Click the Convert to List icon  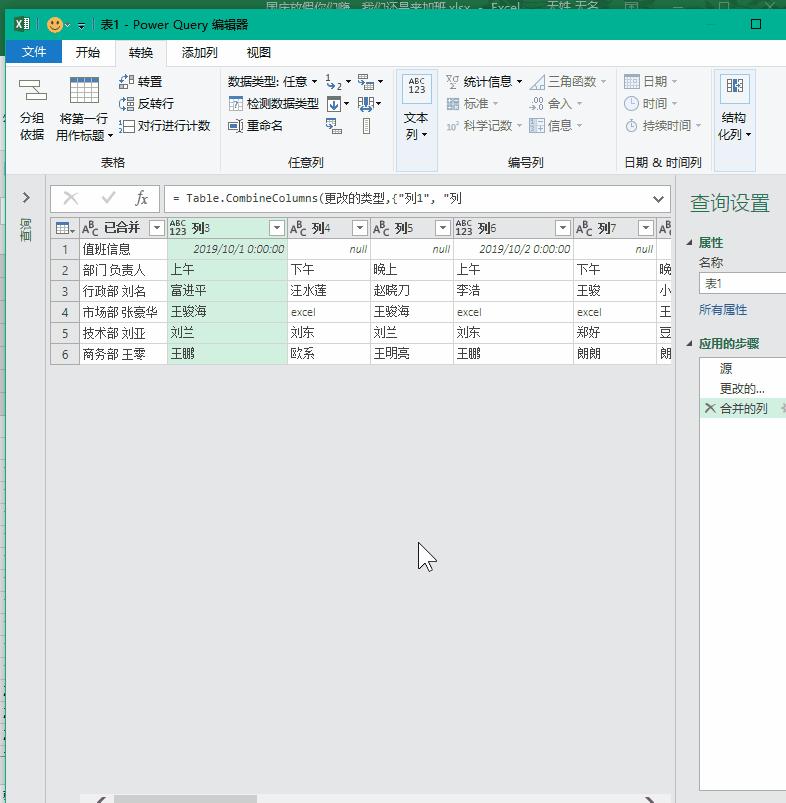(x=366, y=126)
